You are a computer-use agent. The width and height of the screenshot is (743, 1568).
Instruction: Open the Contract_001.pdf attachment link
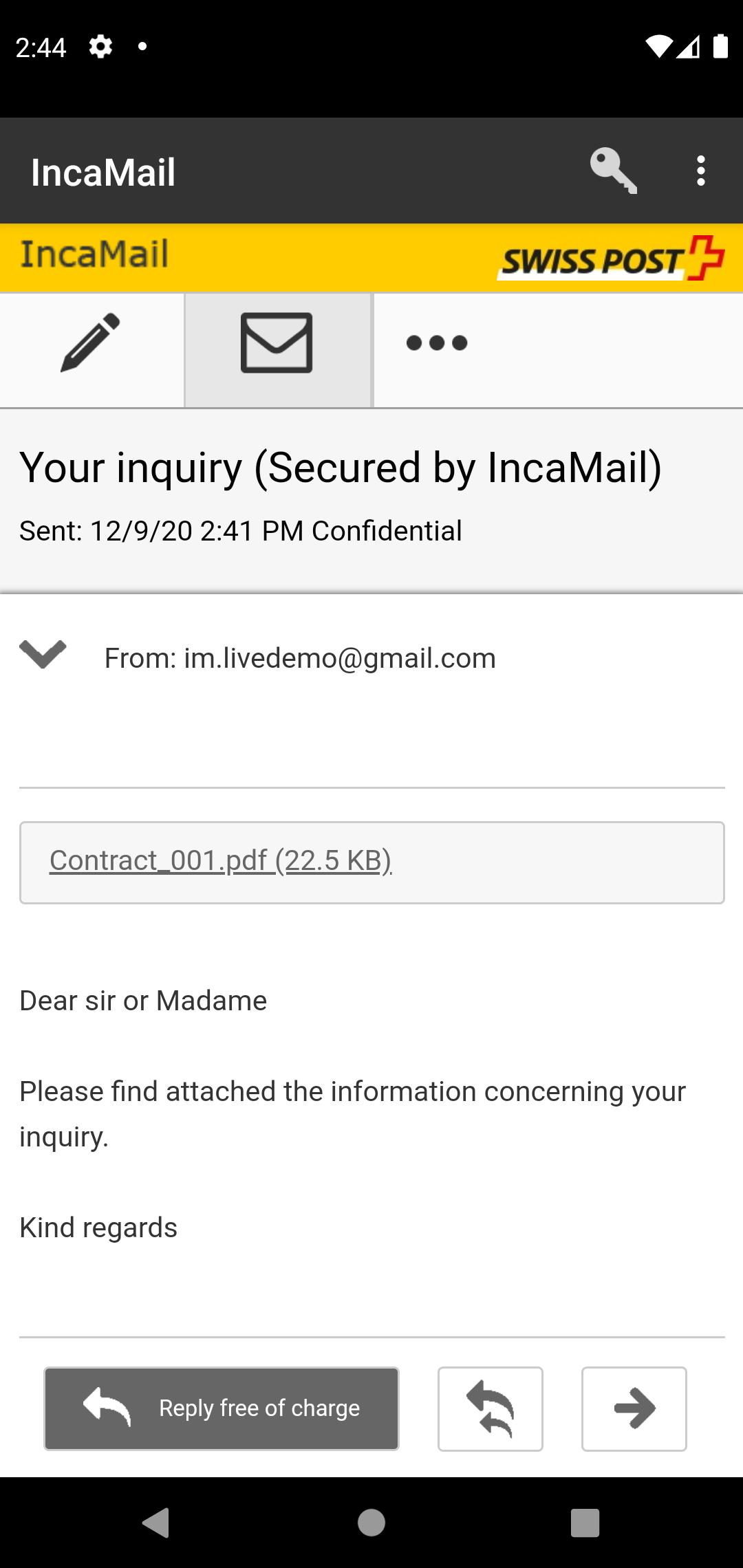[x=220, y=860]
